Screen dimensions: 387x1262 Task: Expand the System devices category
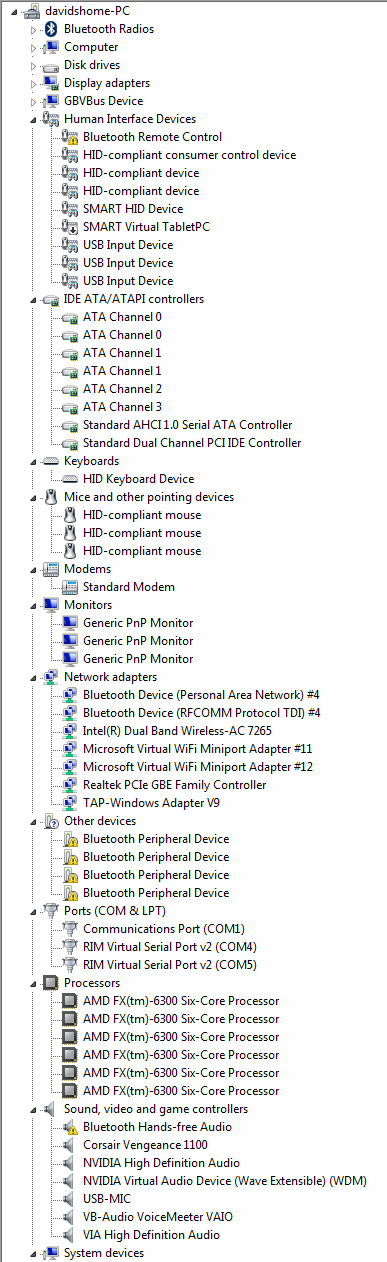point(34,1253)
